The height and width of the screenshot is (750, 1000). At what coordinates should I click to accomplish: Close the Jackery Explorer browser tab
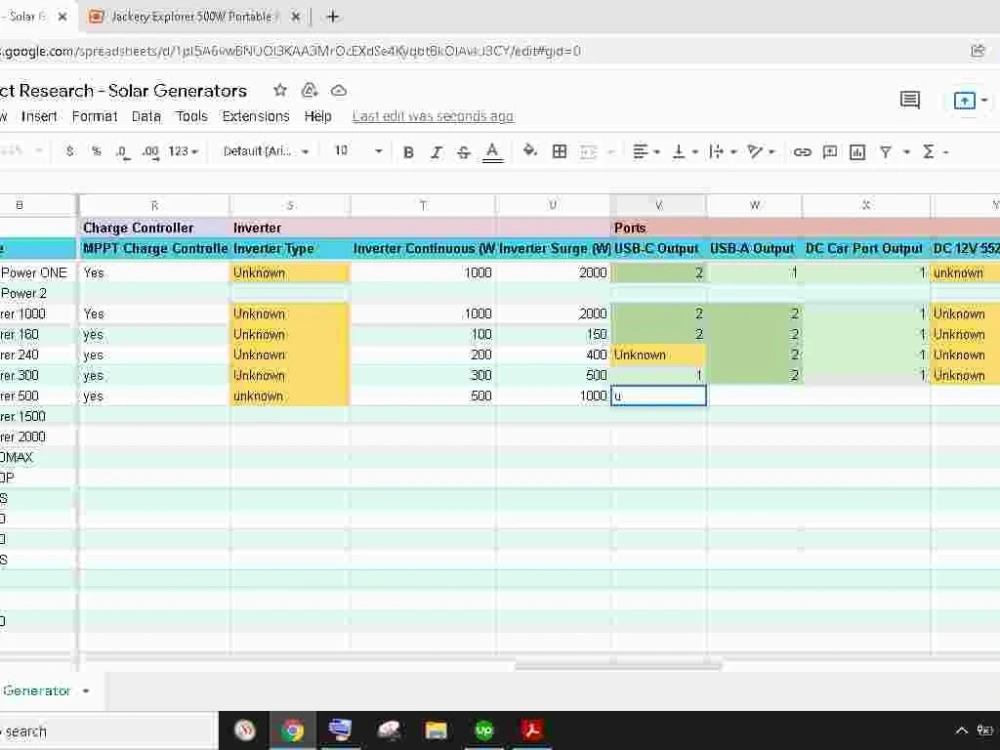(x=295, y=17)
